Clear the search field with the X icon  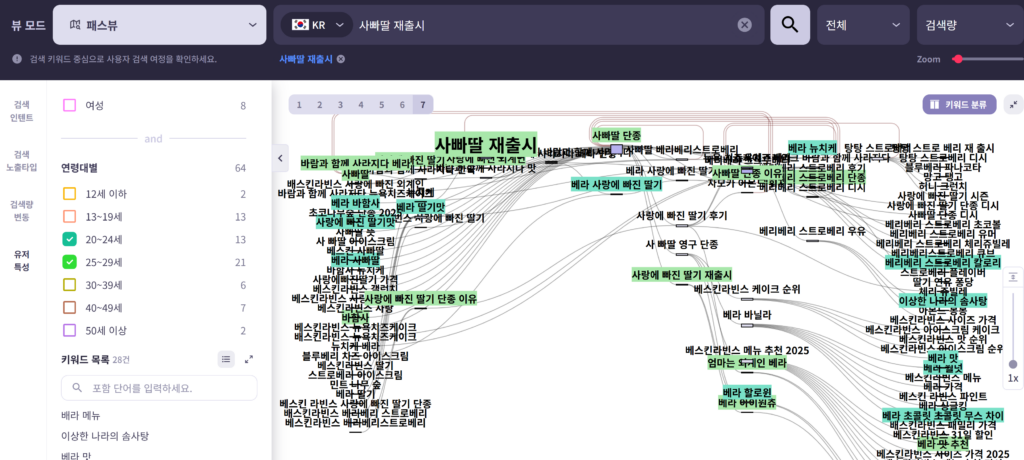[x=744, y=25]
